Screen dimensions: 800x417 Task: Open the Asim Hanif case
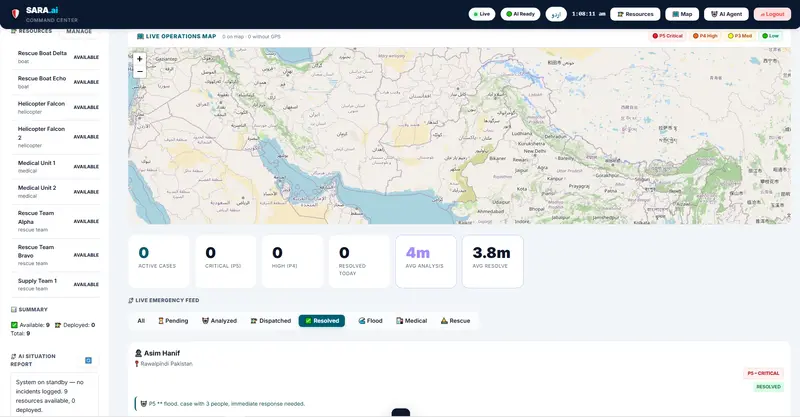tap(459, 379)
